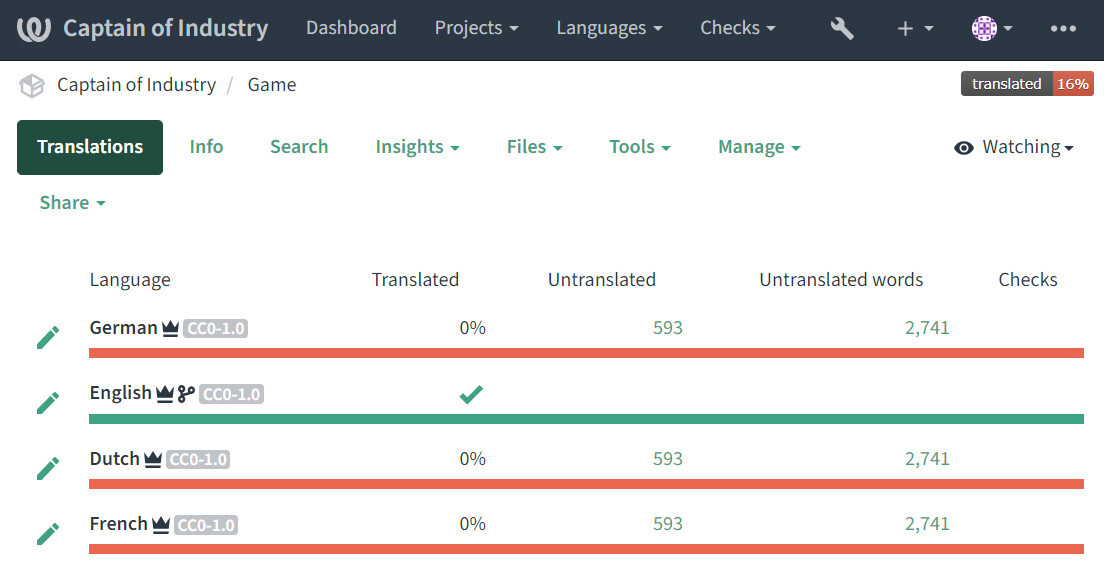The height and width of the screenshot is (564, 1104).
Task: Sort by the Checks column header
Action: [x=1028, y=280]
